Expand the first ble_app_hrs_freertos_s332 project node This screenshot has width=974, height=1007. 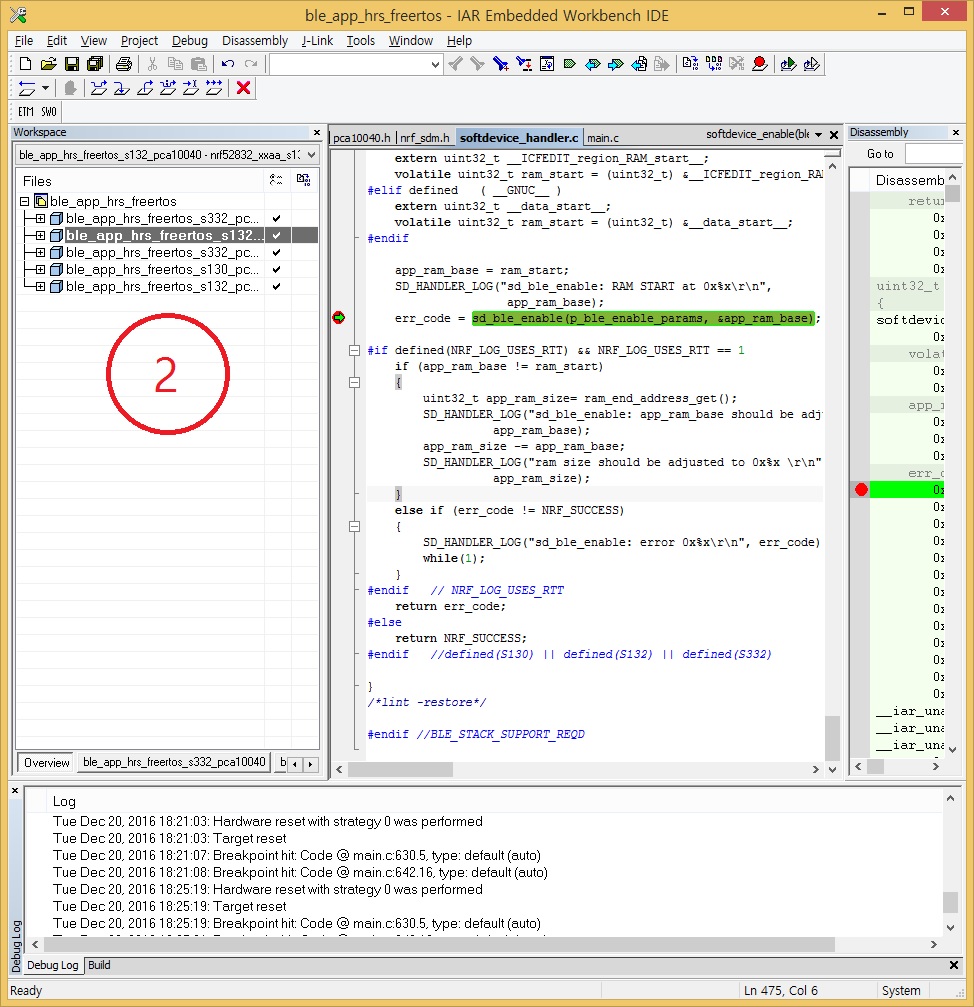(40, 218)
